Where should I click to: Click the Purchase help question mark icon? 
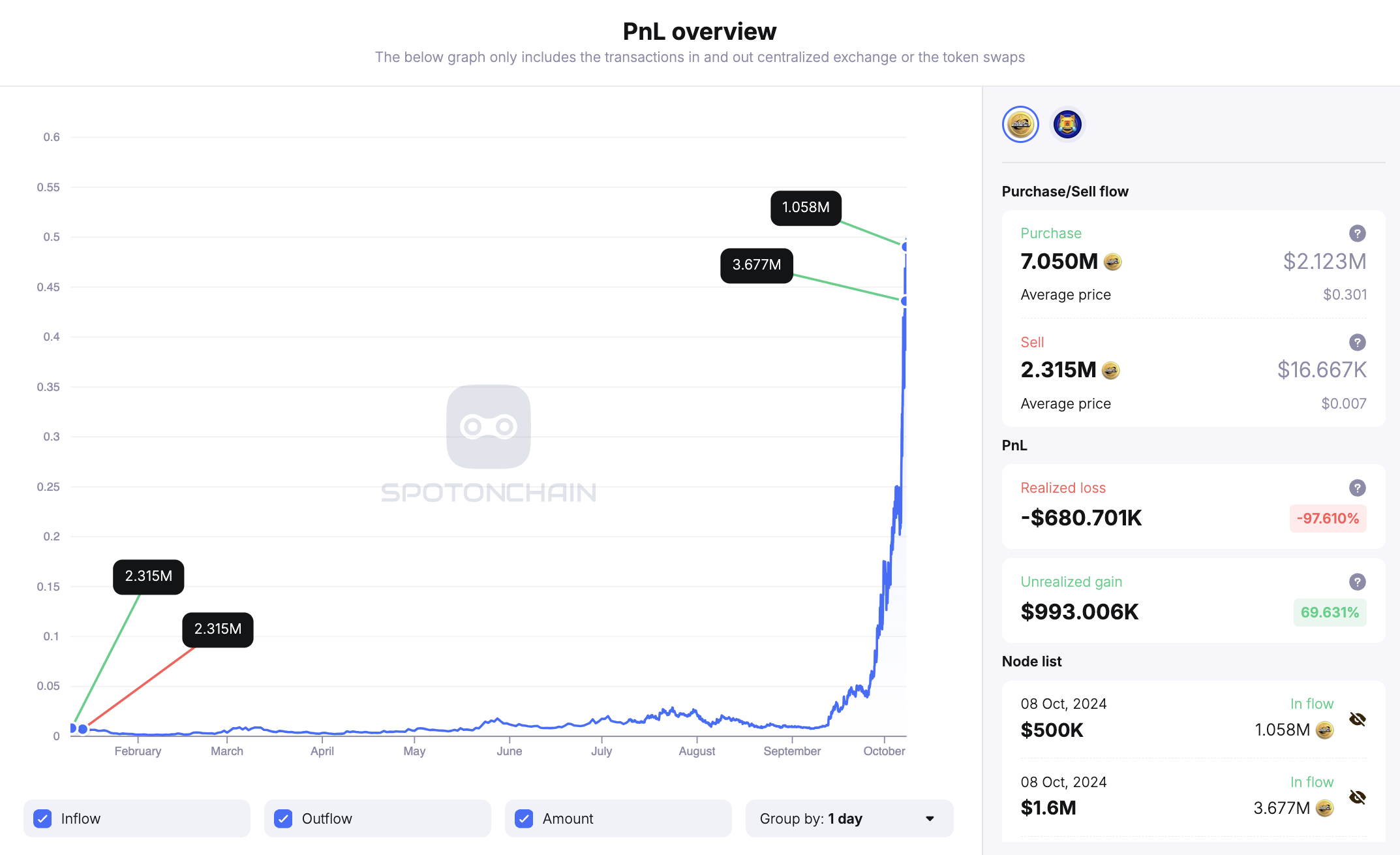pos(1357,234)
